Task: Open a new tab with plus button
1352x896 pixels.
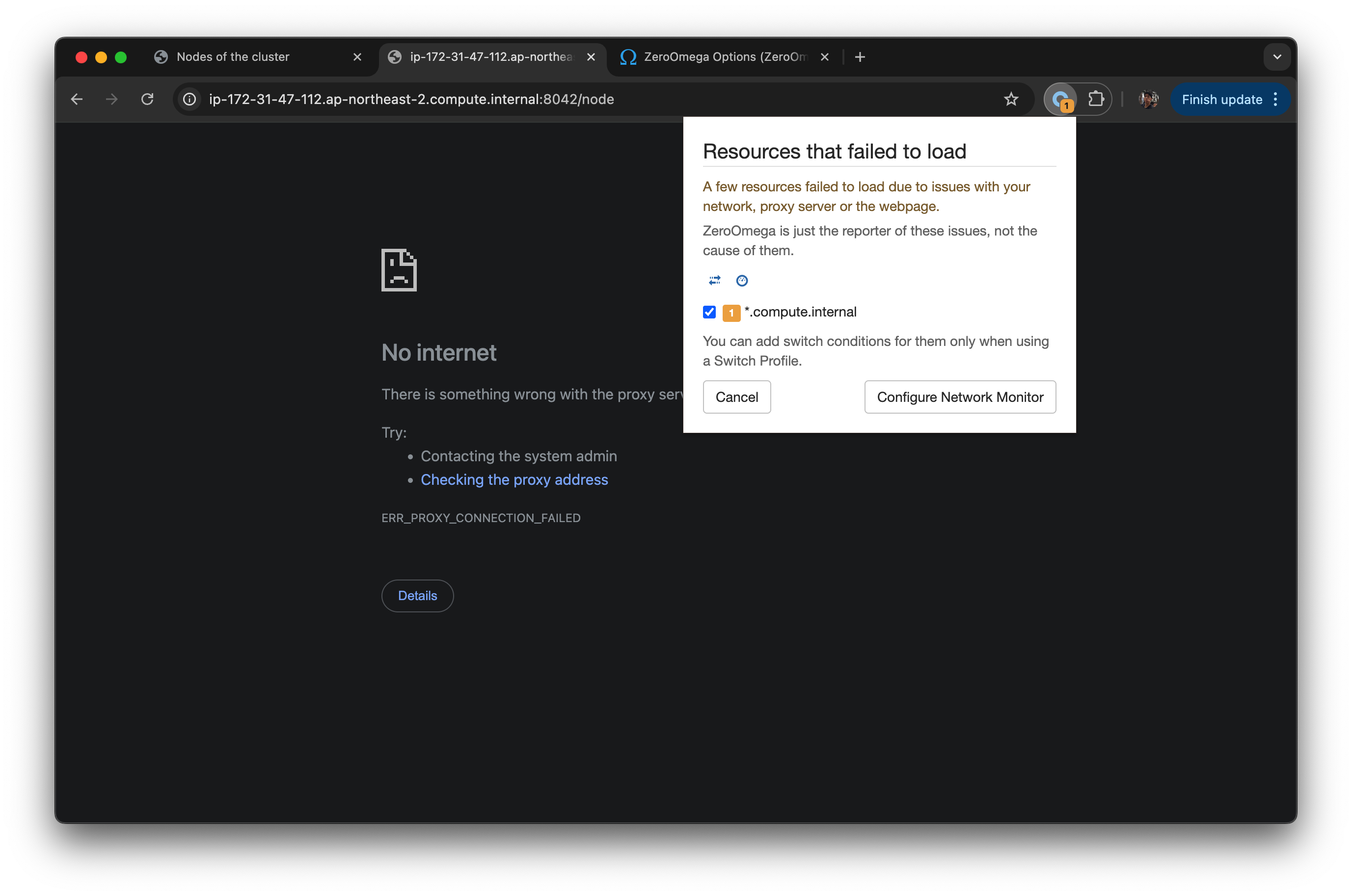Action: (860, 56)
